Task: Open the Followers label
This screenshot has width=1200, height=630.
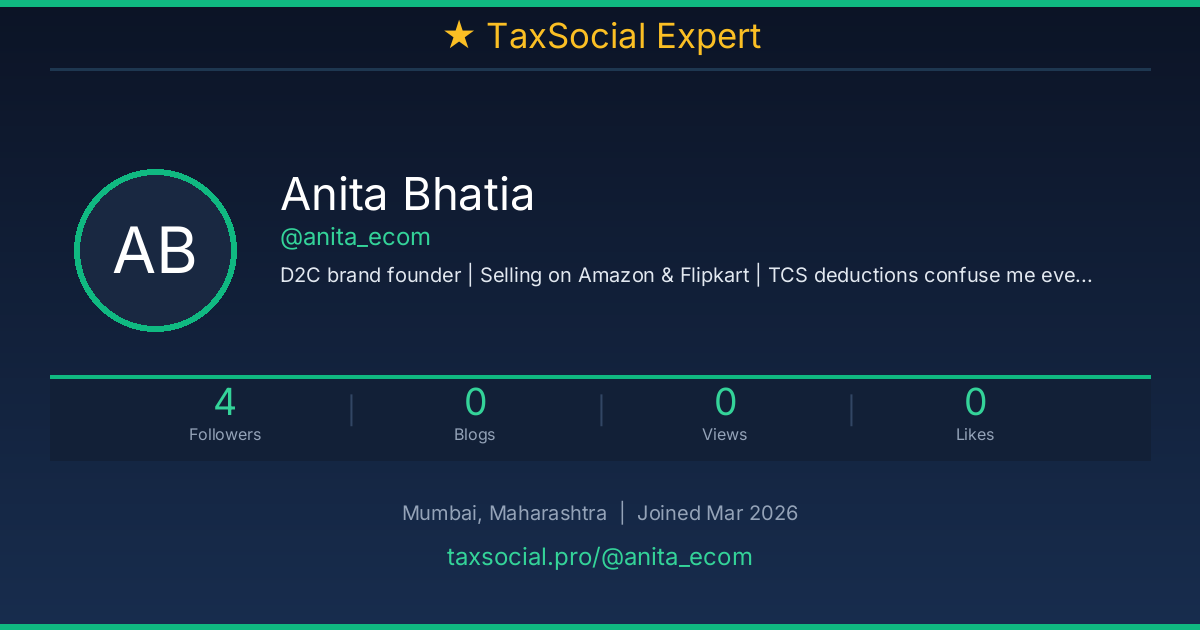Action: (225, 435)
